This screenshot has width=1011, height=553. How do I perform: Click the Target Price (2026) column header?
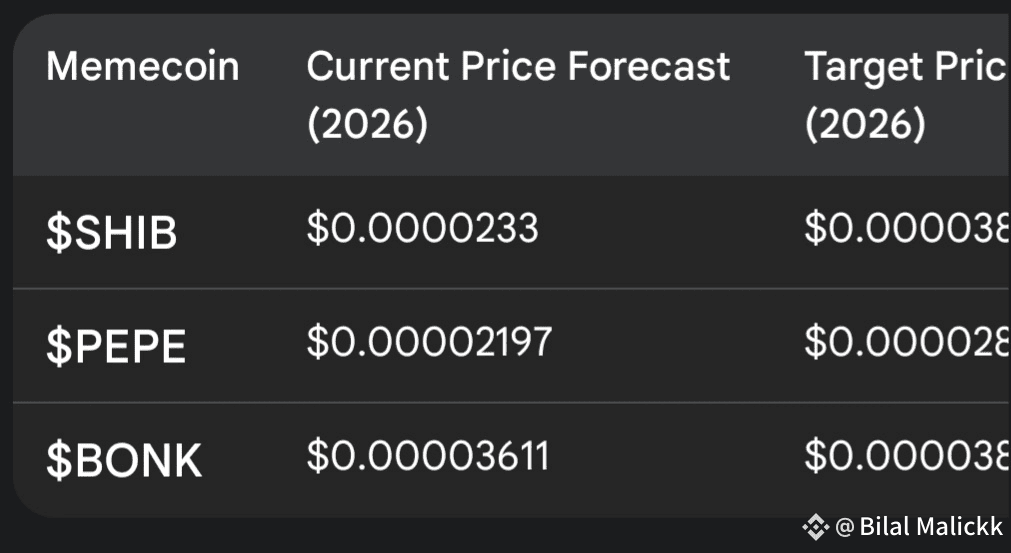[907, 95]
